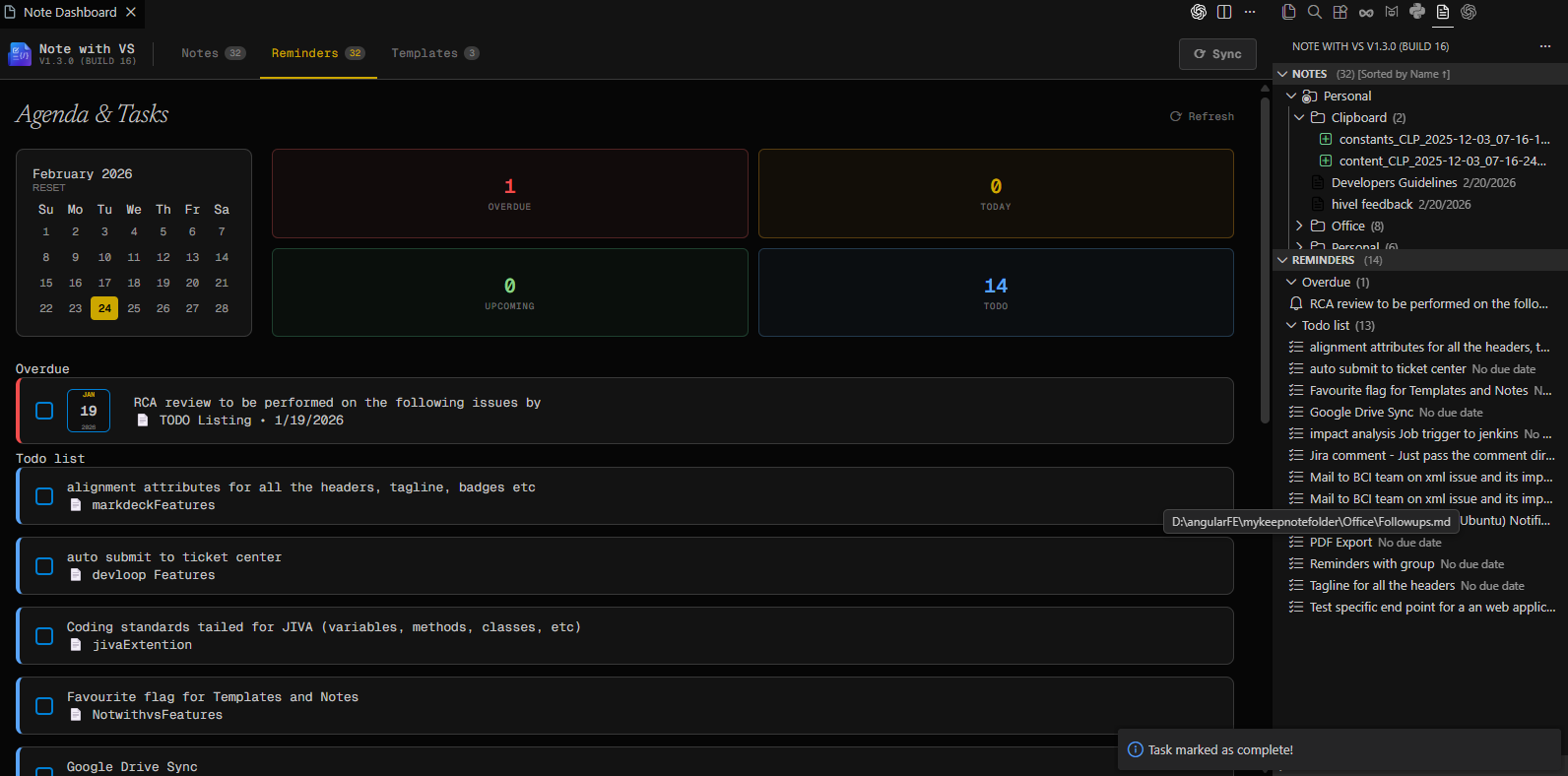This screenshot has width=1568, height=776.
Task: Click info icon in Task marked complete toast
Action: tap(1135, 749)
